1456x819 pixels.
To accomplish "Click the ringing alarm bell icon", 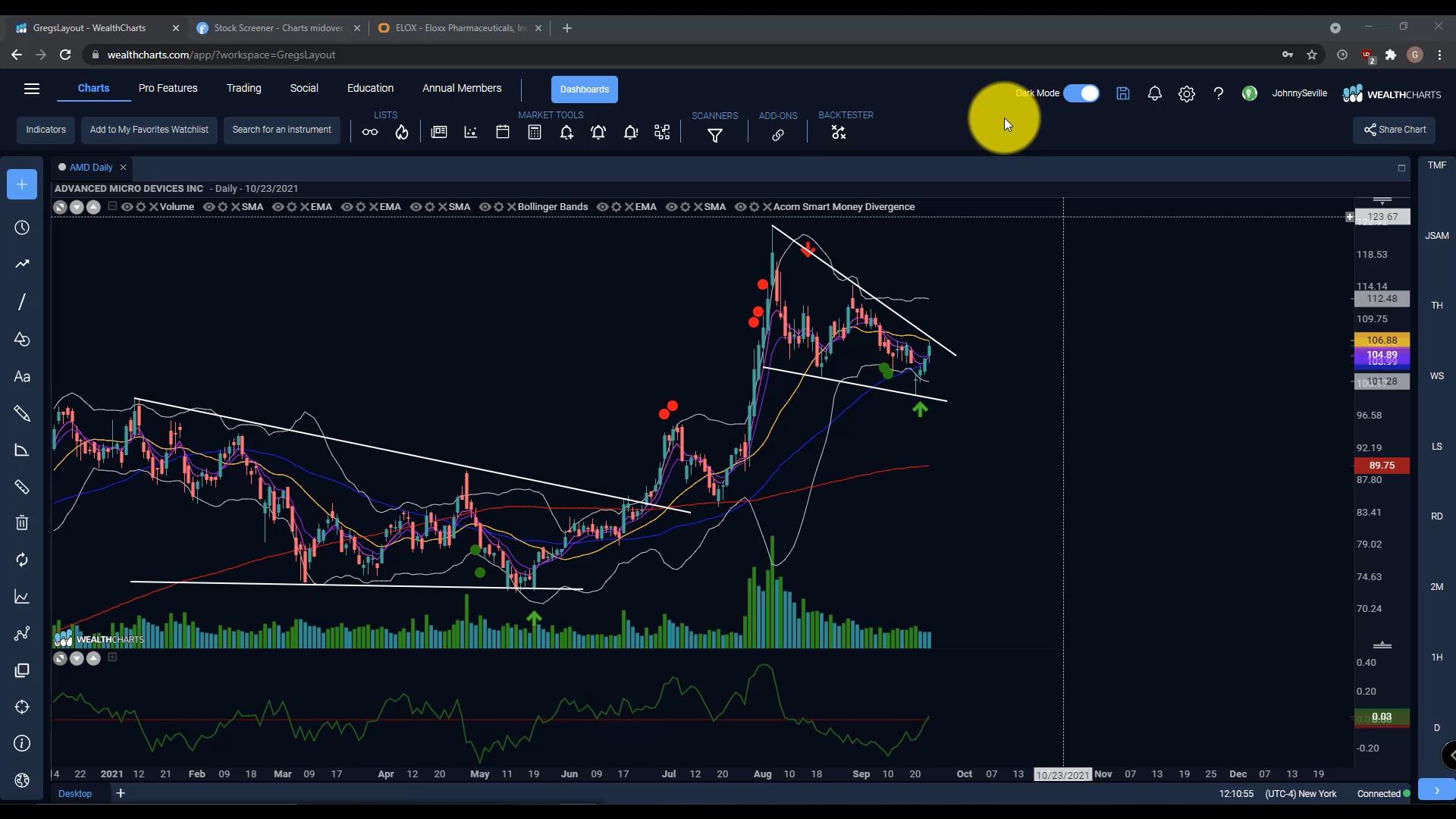I will click(x=598, y=133).
